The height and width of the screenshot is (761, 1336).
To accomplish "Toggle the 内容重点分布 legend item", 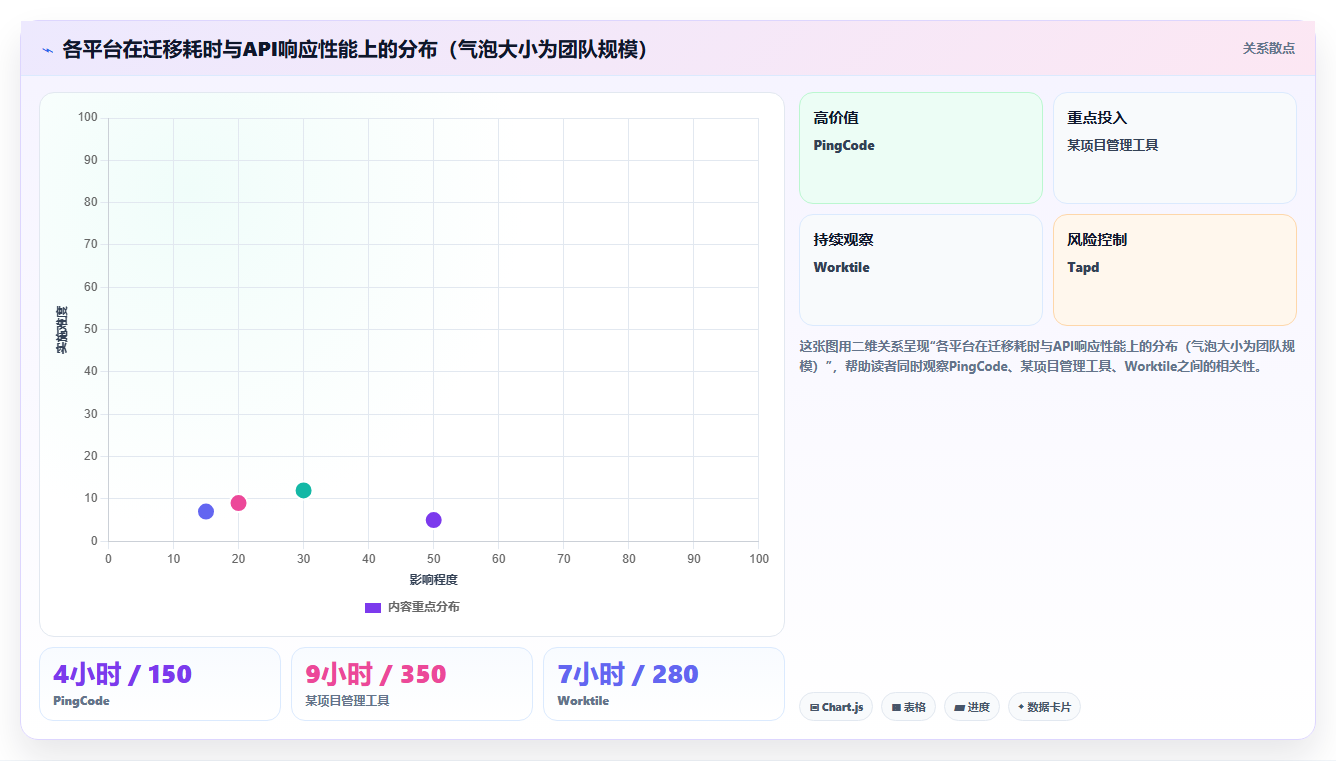I will (412, 607).
